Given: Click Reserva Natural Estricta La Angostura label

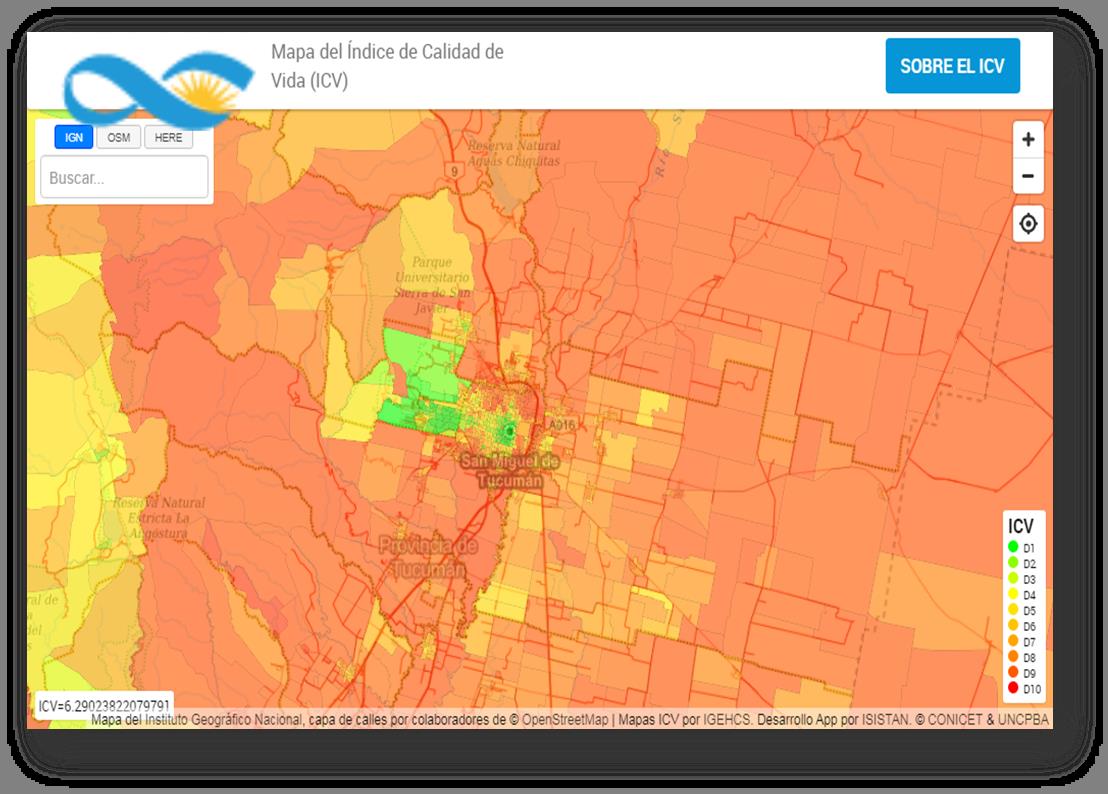Looking at the screenshot, I should point(158,518).
